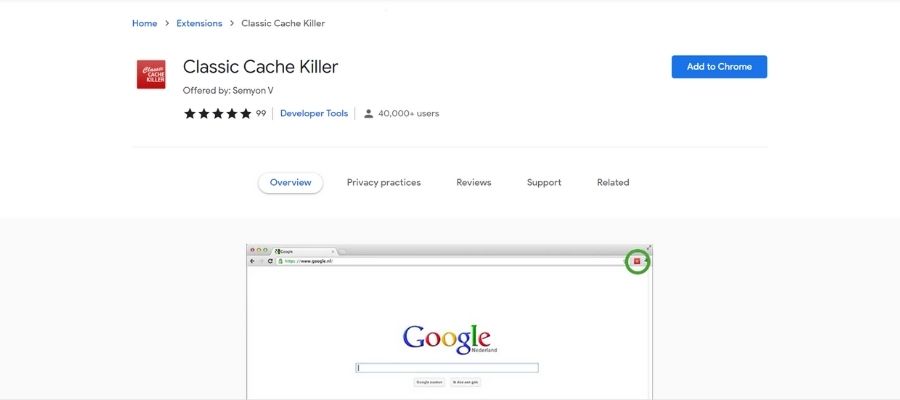Image resolution: width=900 pixels, height=400 pixels.
Task: Click the Google logo in the preview
Action: click(x=448, y=339)
